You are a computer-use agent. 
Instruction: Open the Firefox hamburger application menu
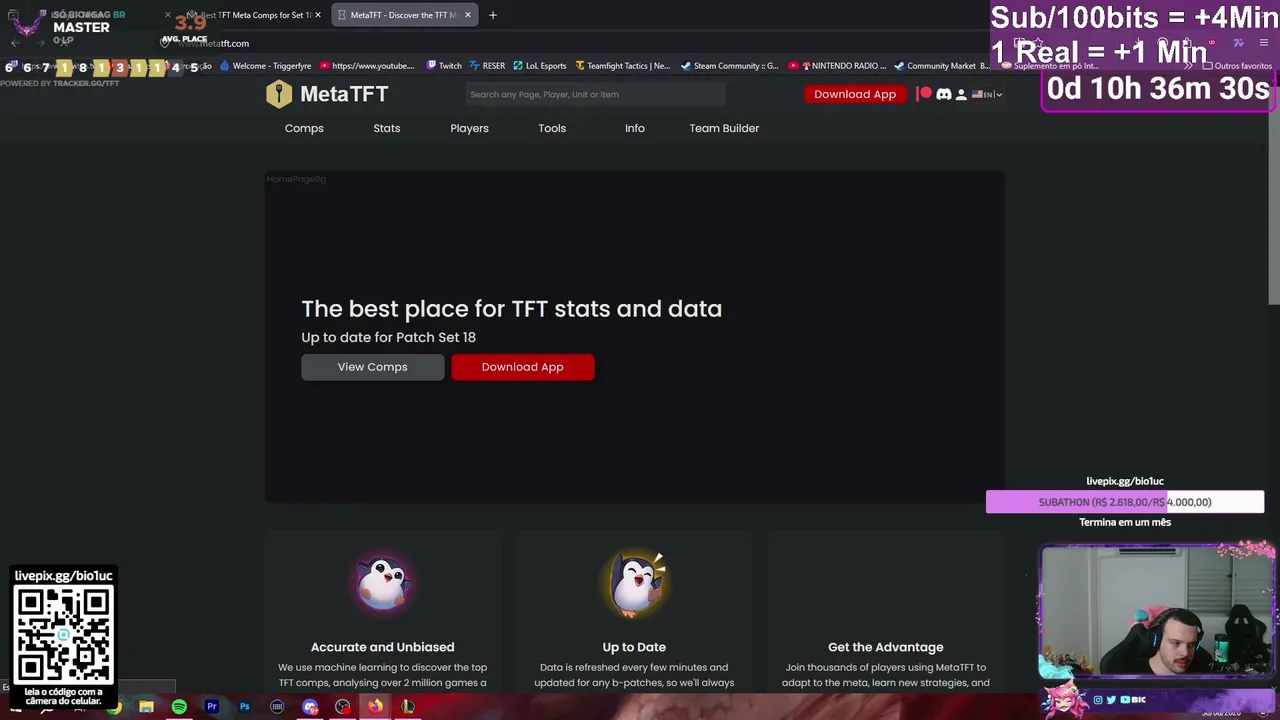click(x=1265, y=43)
